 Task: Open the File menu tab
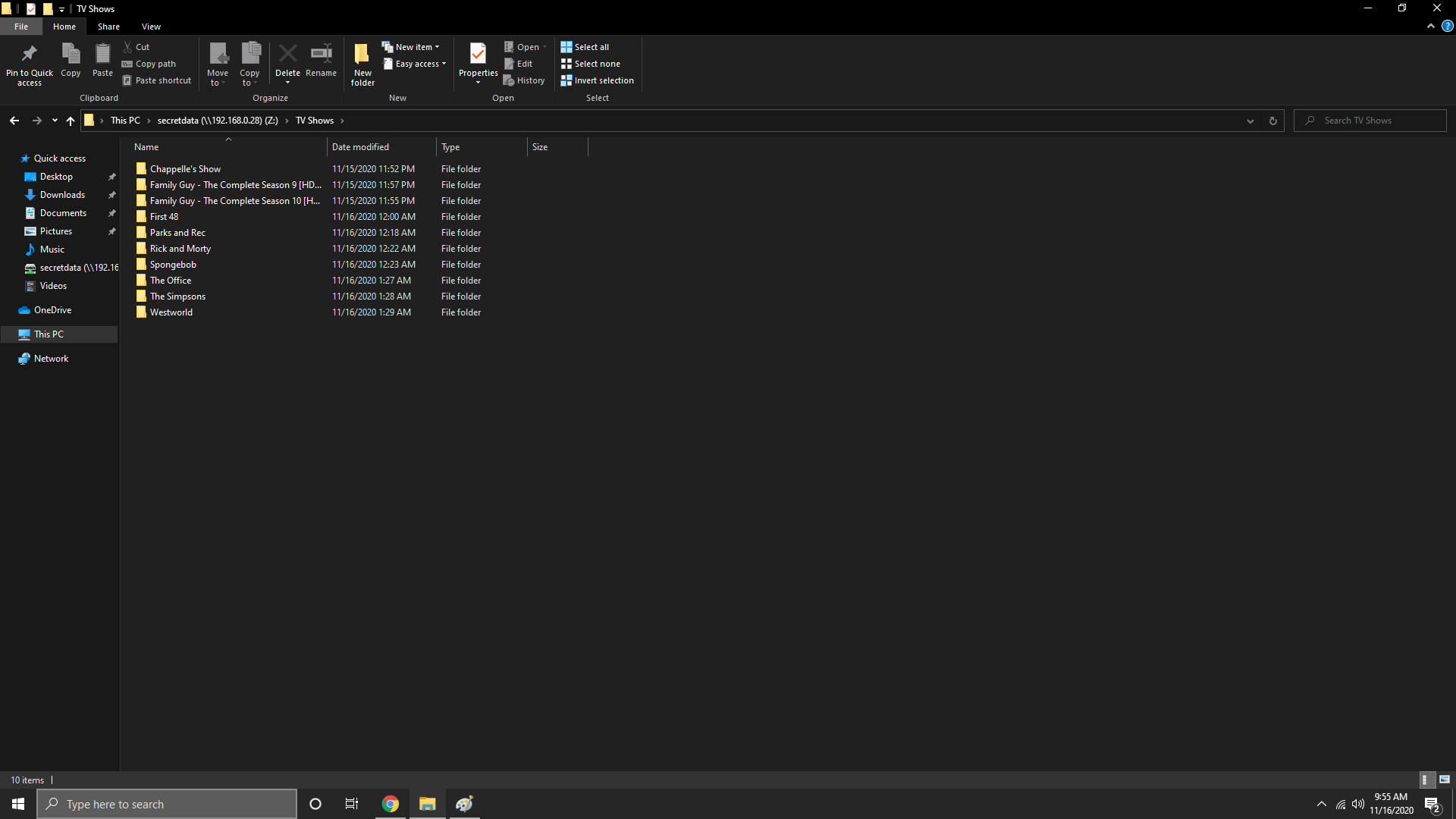pyautogui.click(x=21, y=27)
